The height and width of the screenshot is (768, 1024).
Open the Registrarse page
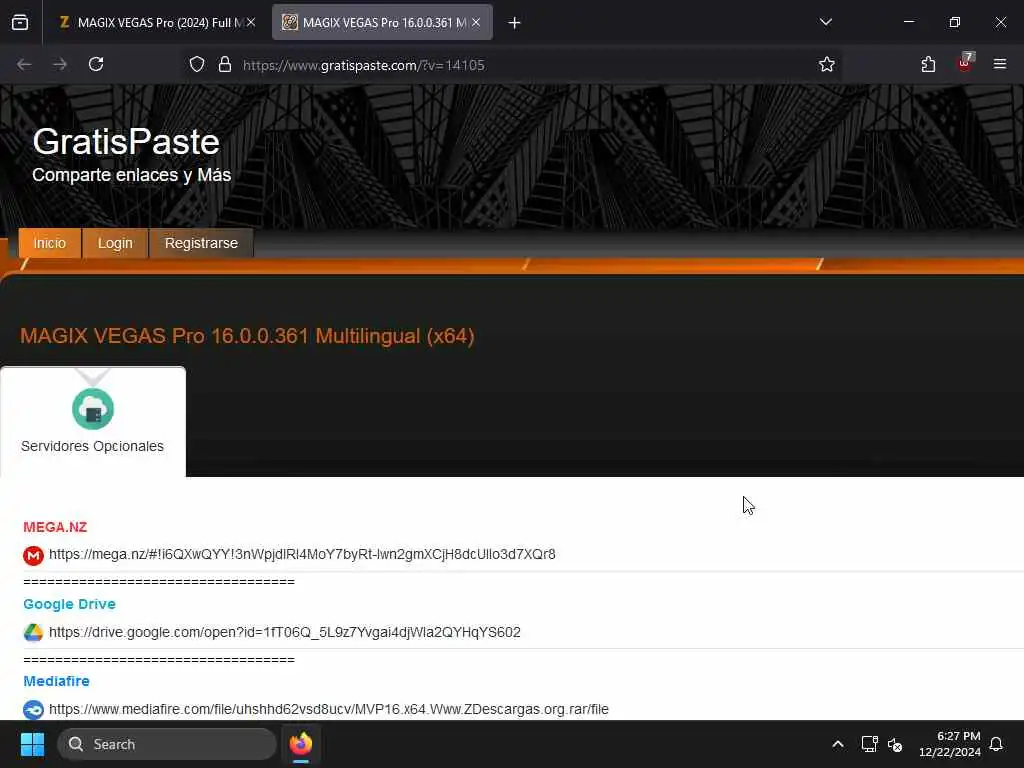click(201, 244)
